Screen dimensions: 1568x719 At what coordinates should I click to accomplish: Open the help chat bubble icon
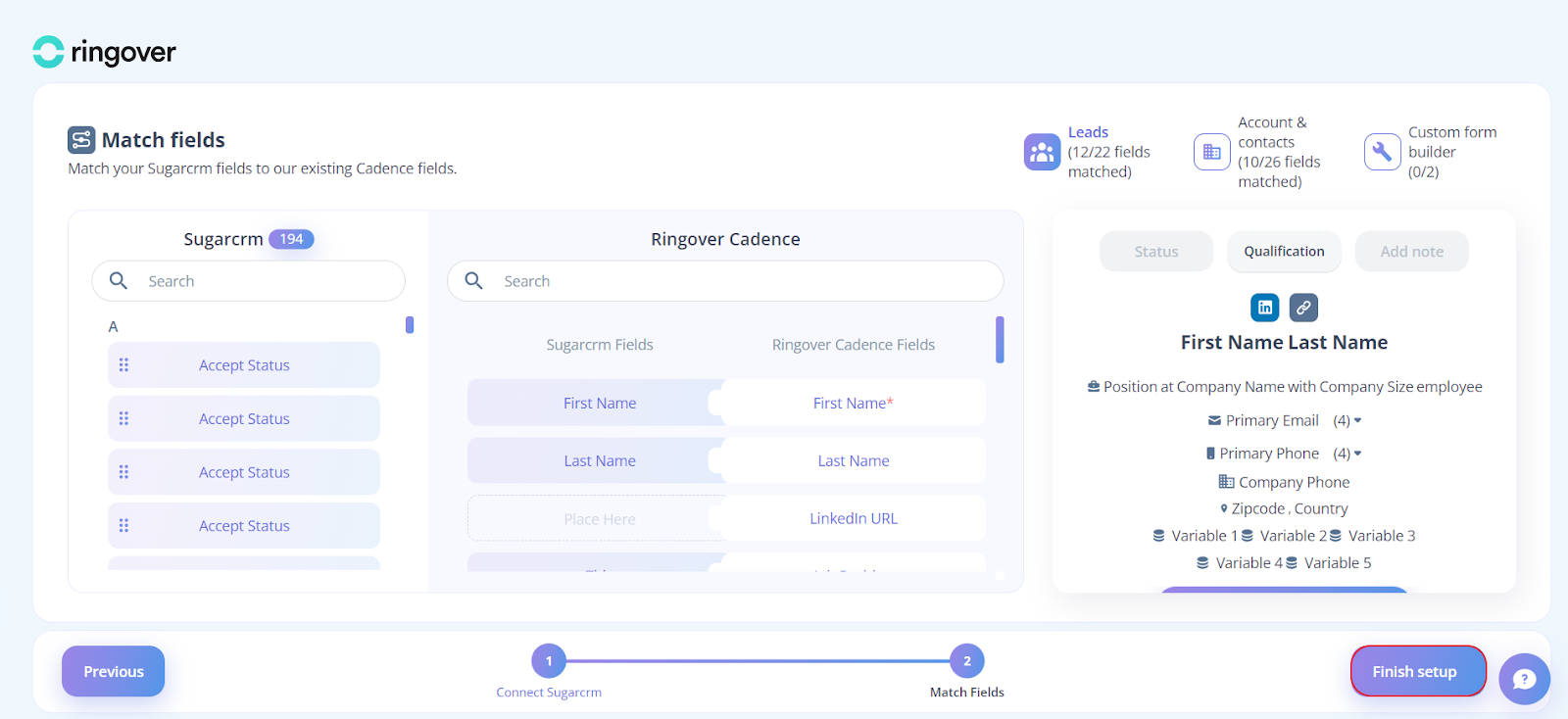(1524, 679)
